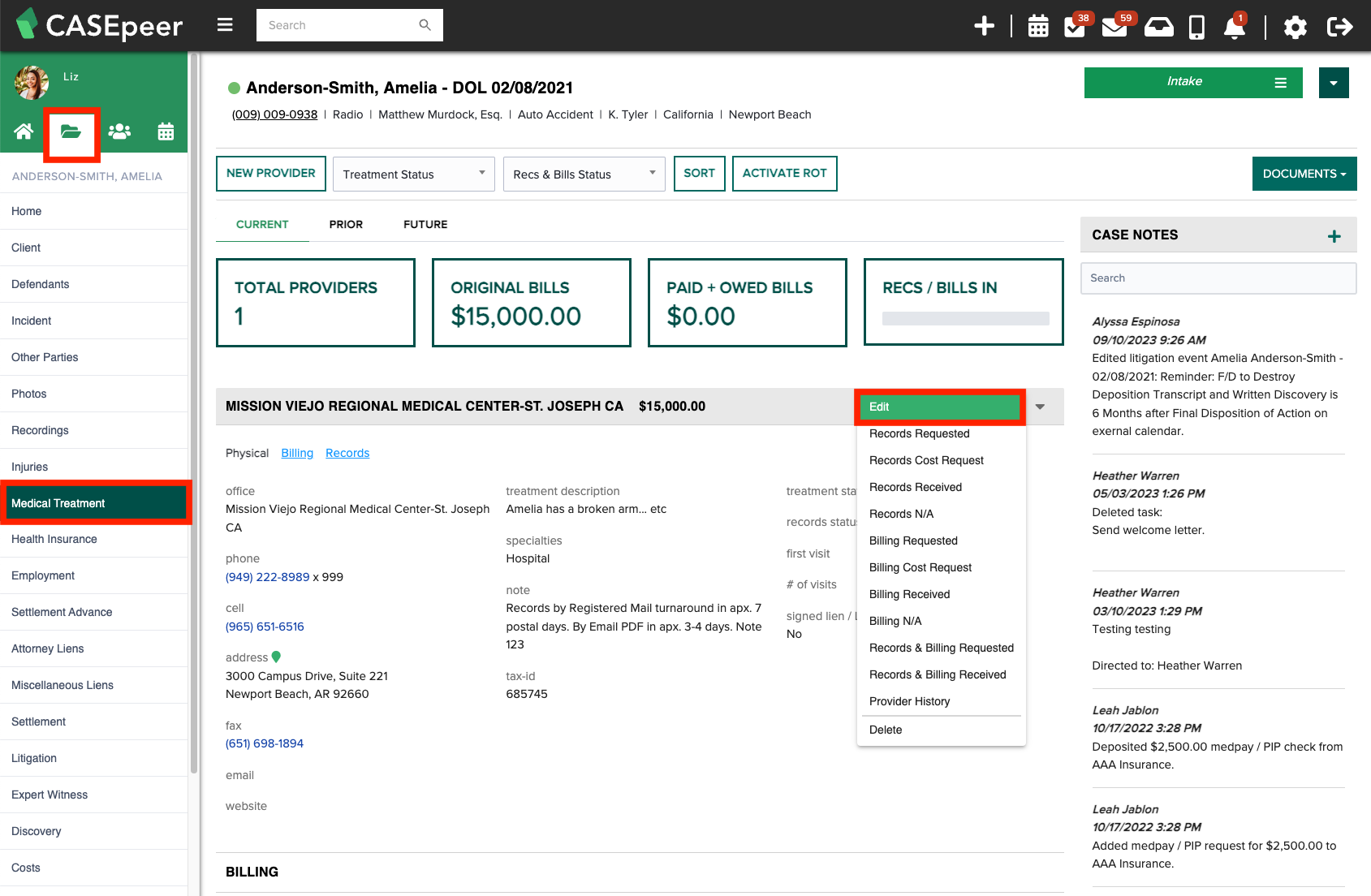Open Health Insurance in sidebar

(x=94, y=539)
